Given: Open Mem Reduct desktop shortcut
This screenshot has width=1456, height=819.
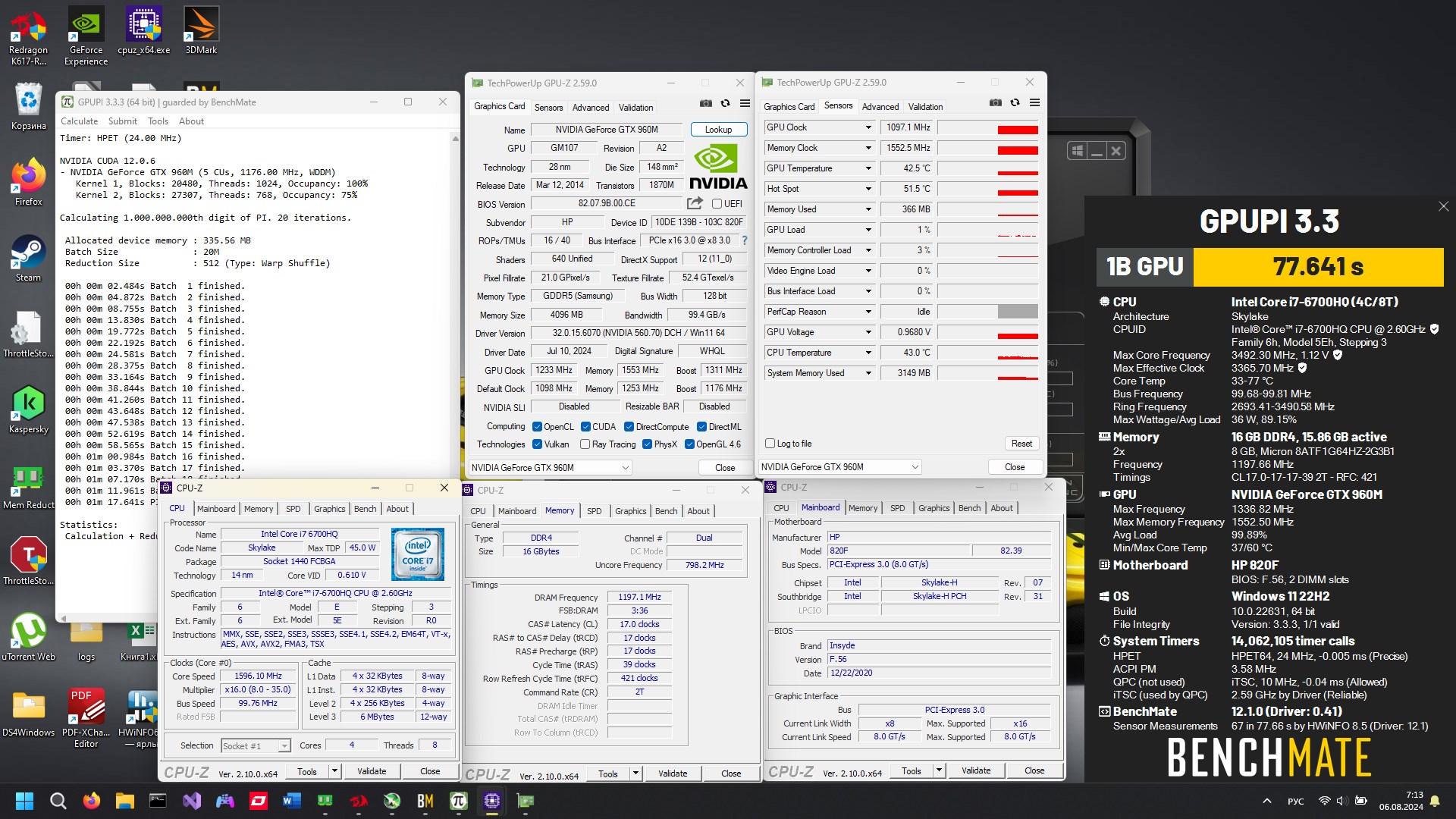Looking at the screenshot, I should click(x=29, y=485).
